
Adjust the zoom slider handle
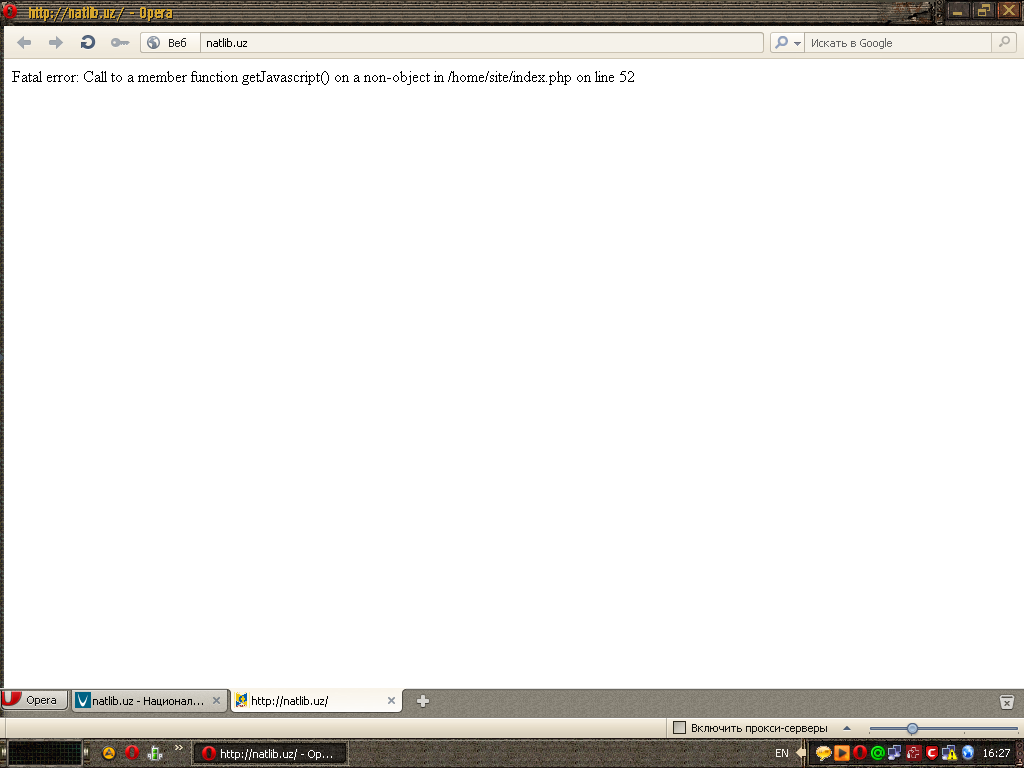[x=912, y=728]
